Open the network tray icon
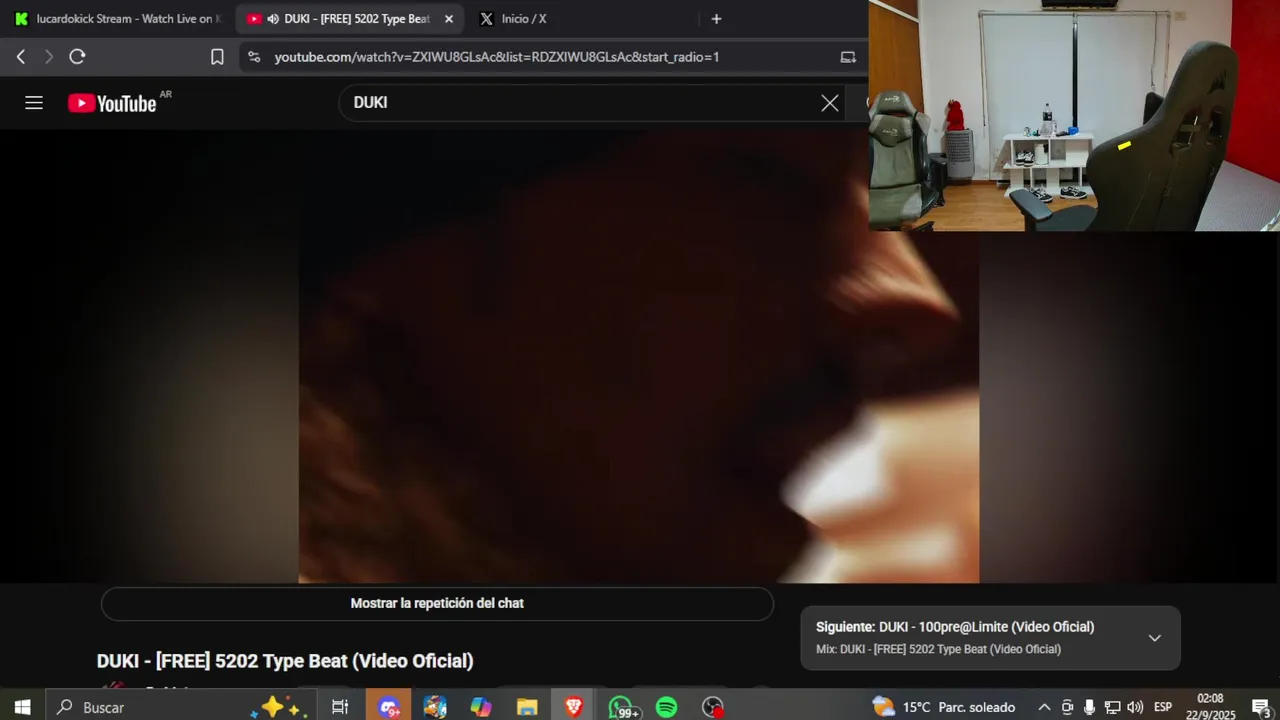This screenshot has width=1280, height=720. click(1112, 707)
